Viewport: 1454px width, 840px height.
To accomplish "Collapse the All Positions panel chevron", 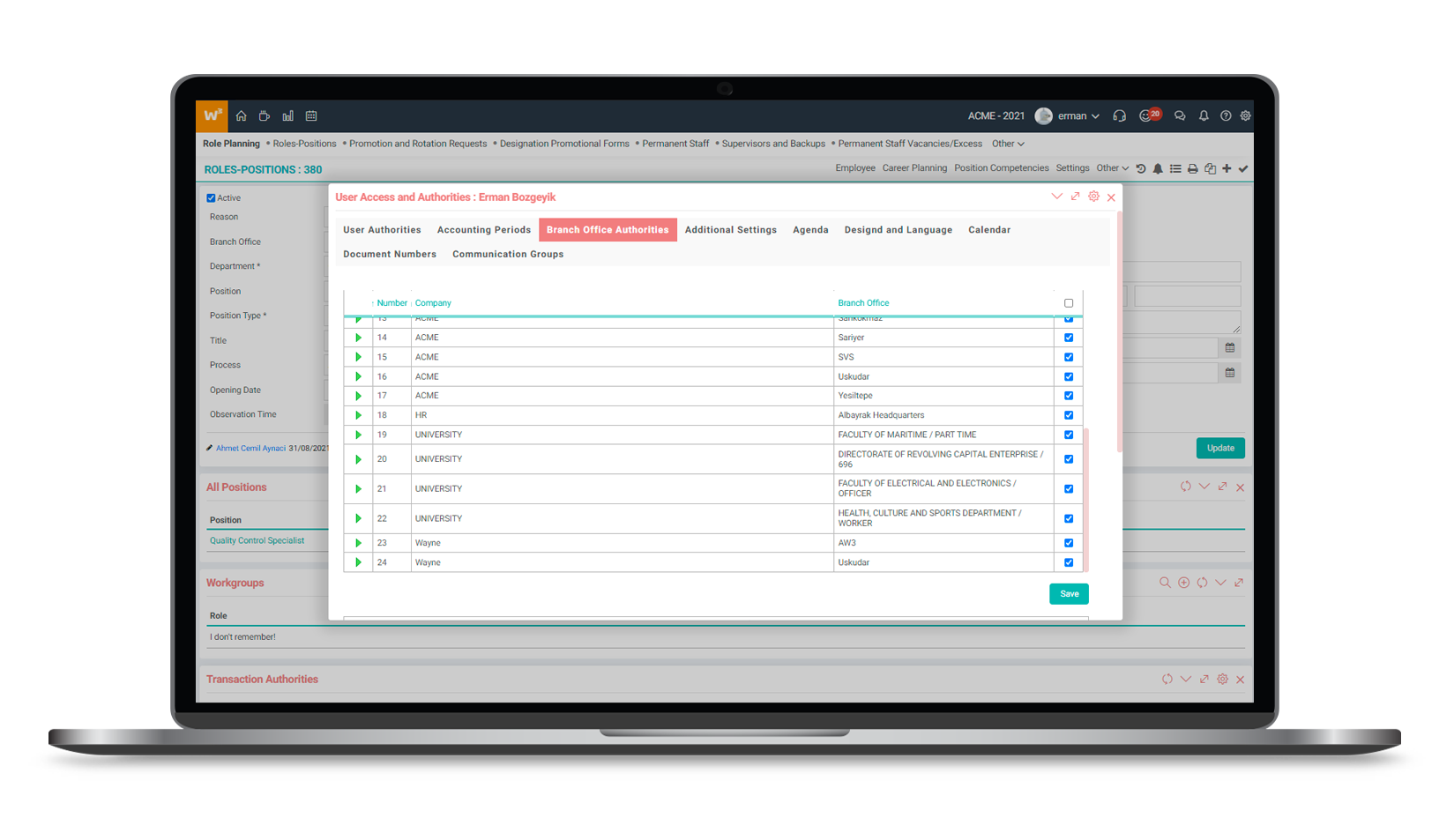I will pos(1204,487).
